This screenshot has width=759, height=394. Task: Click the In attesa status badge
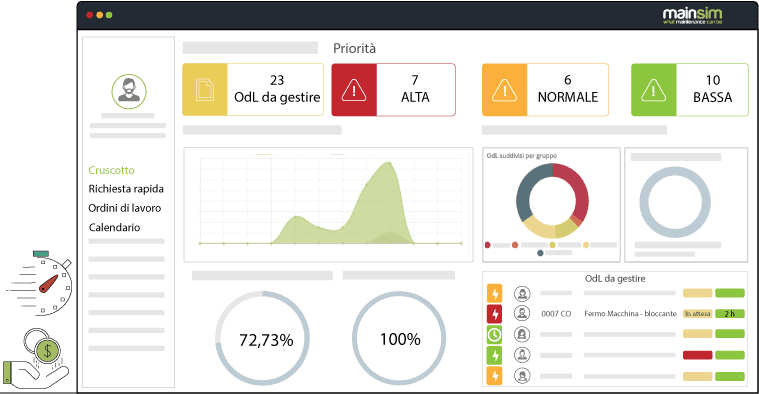[x=698, y=314]
